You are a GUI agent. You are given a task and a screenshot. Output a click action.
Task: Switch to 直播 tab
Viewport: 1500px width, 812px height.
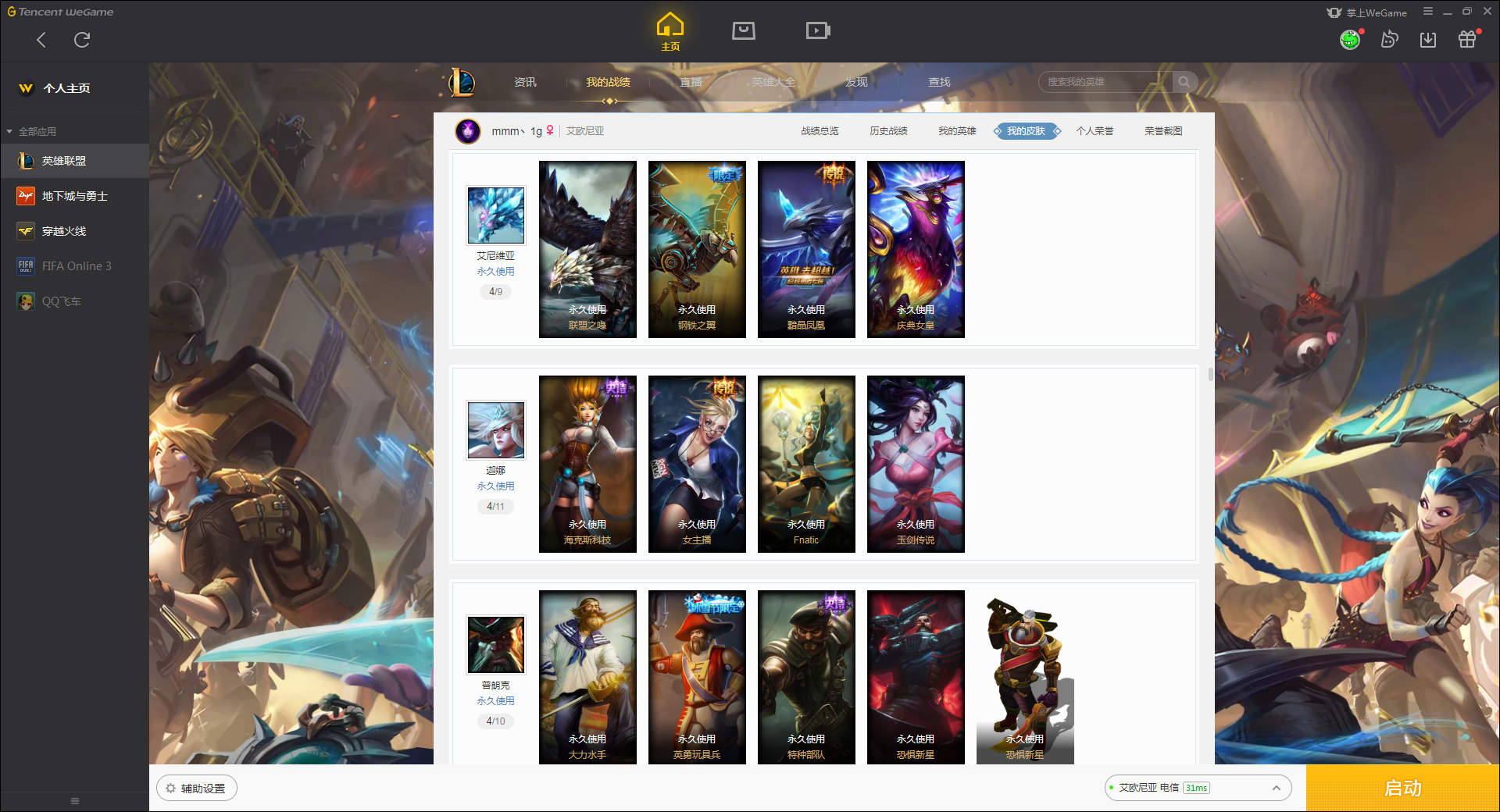pos(691,82)
